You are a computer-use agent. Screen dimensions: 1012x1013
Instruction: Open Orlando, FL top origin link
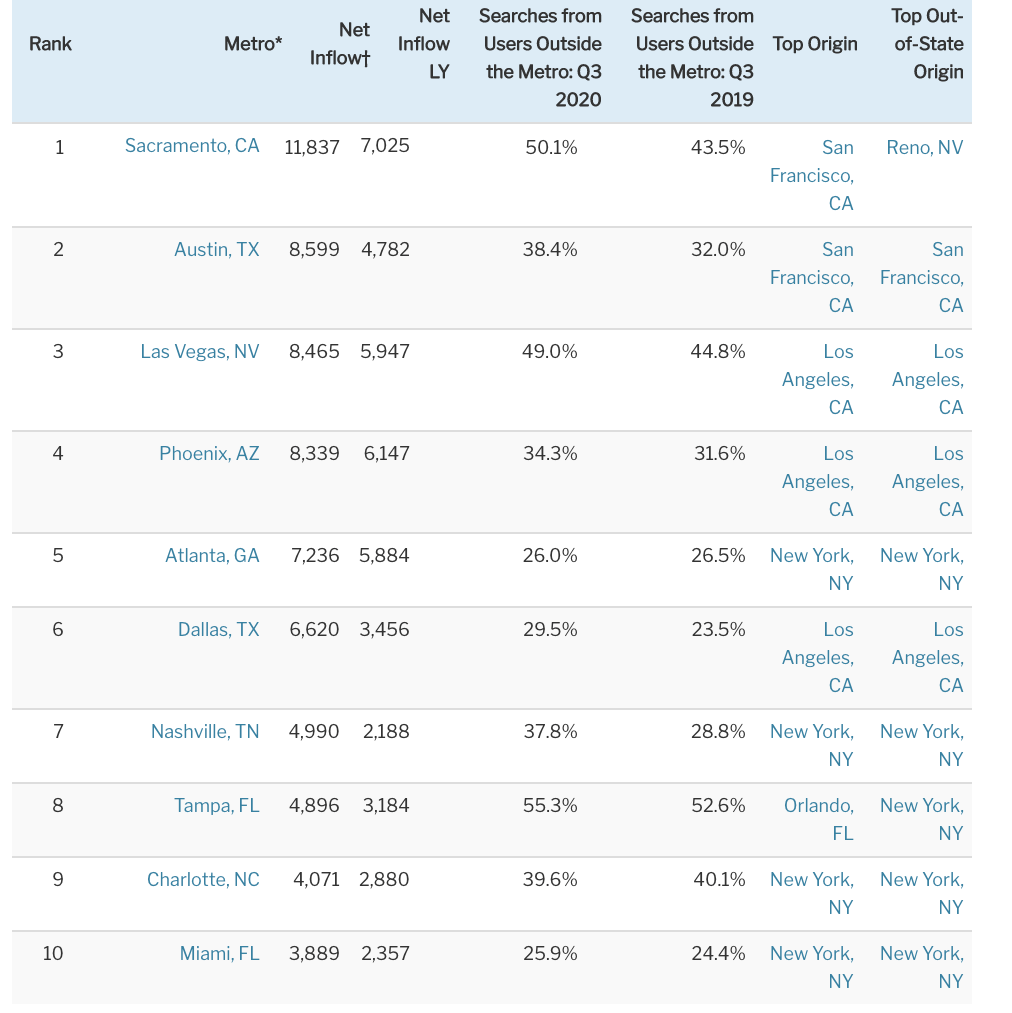pyautogui.click(x=819, y=819)
